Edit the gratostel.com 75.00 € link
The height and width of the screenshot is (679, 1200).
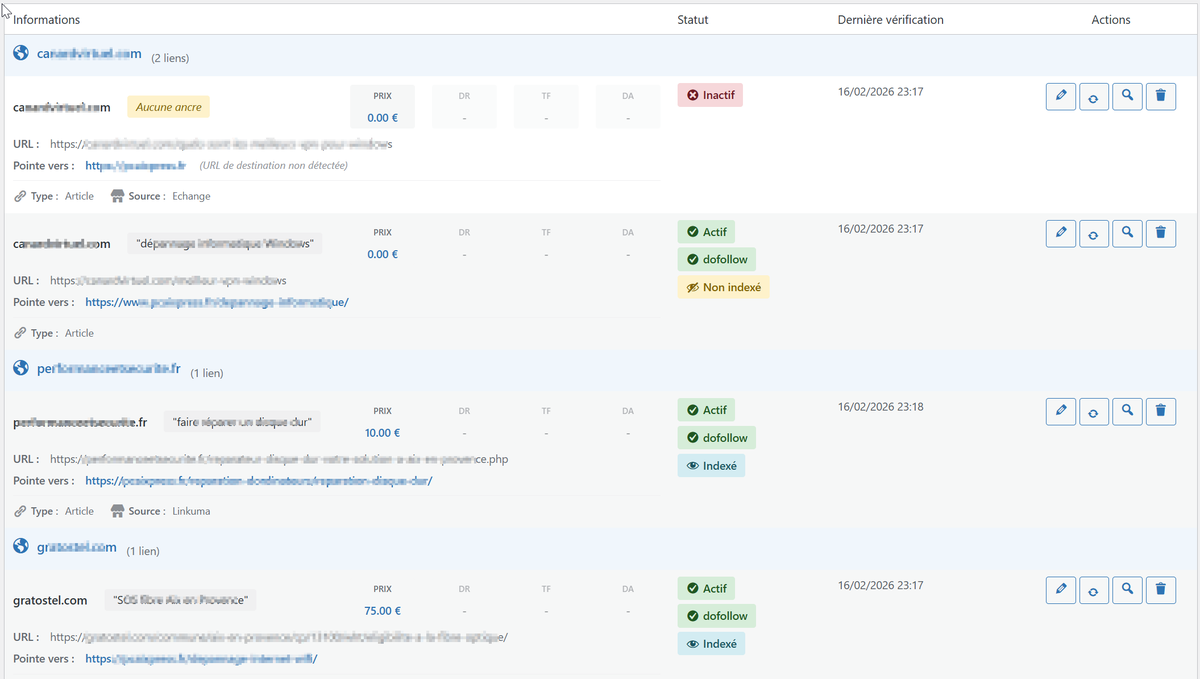pyautogui.click(x=1061, y=589)
